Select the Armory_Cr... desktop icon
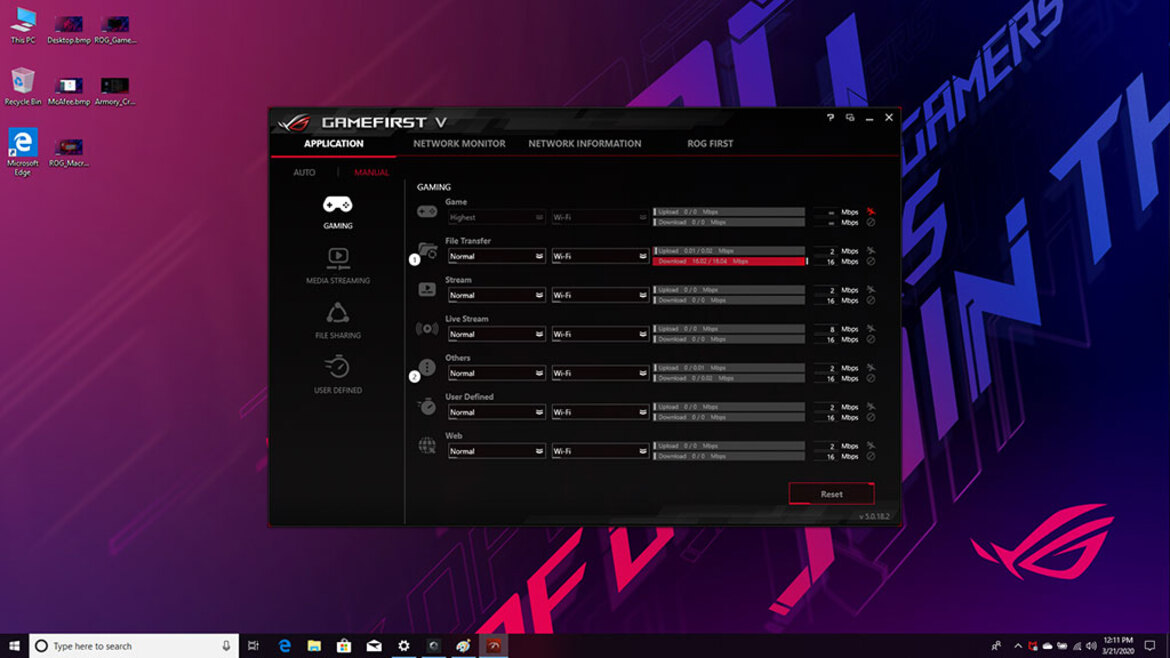 coord(115,91)
